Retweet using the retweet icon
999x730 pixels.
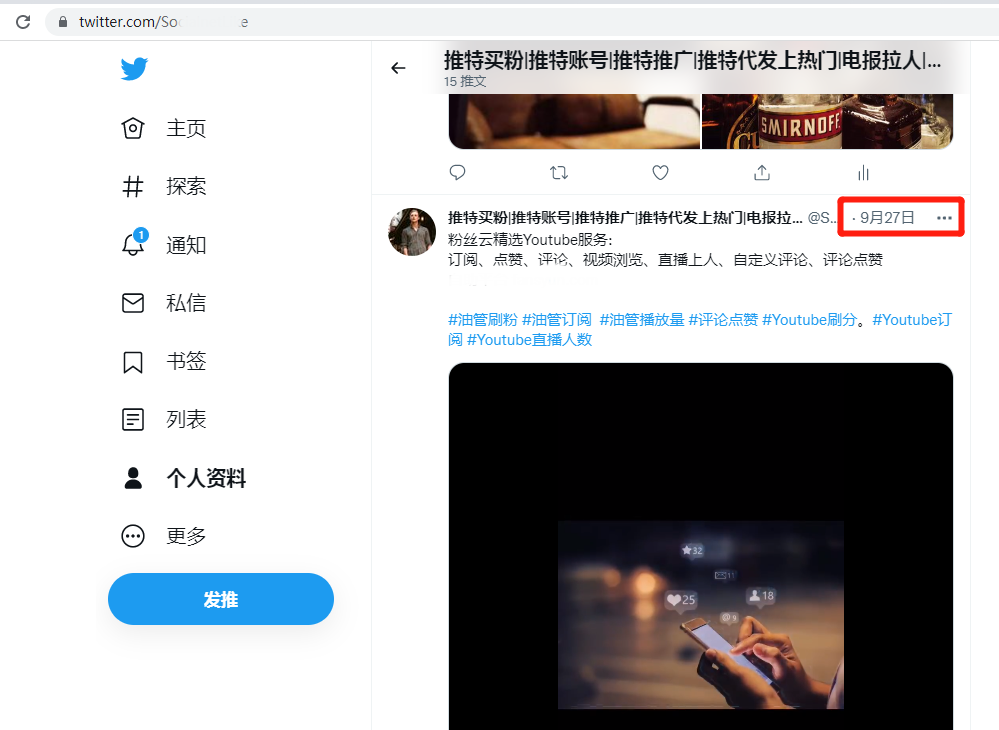[x=559, y=173]
